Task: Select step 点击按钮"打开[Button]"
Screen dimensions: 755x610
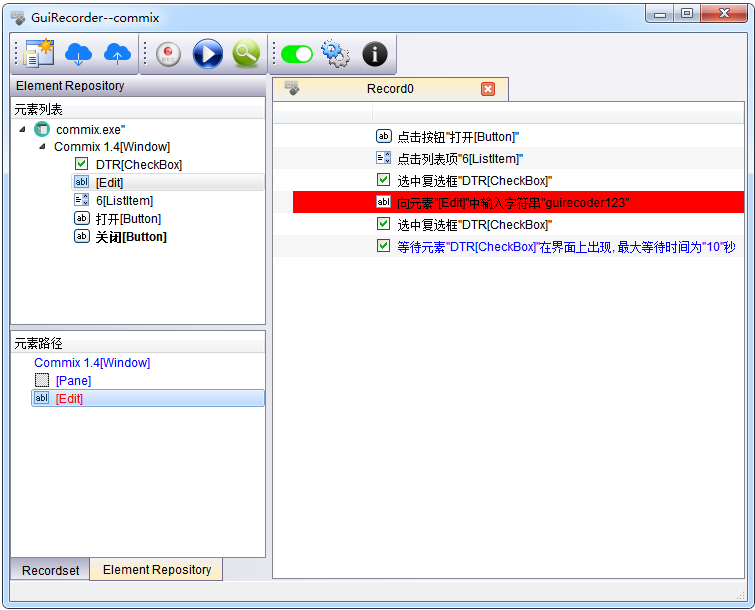Action: coord(457,137)
